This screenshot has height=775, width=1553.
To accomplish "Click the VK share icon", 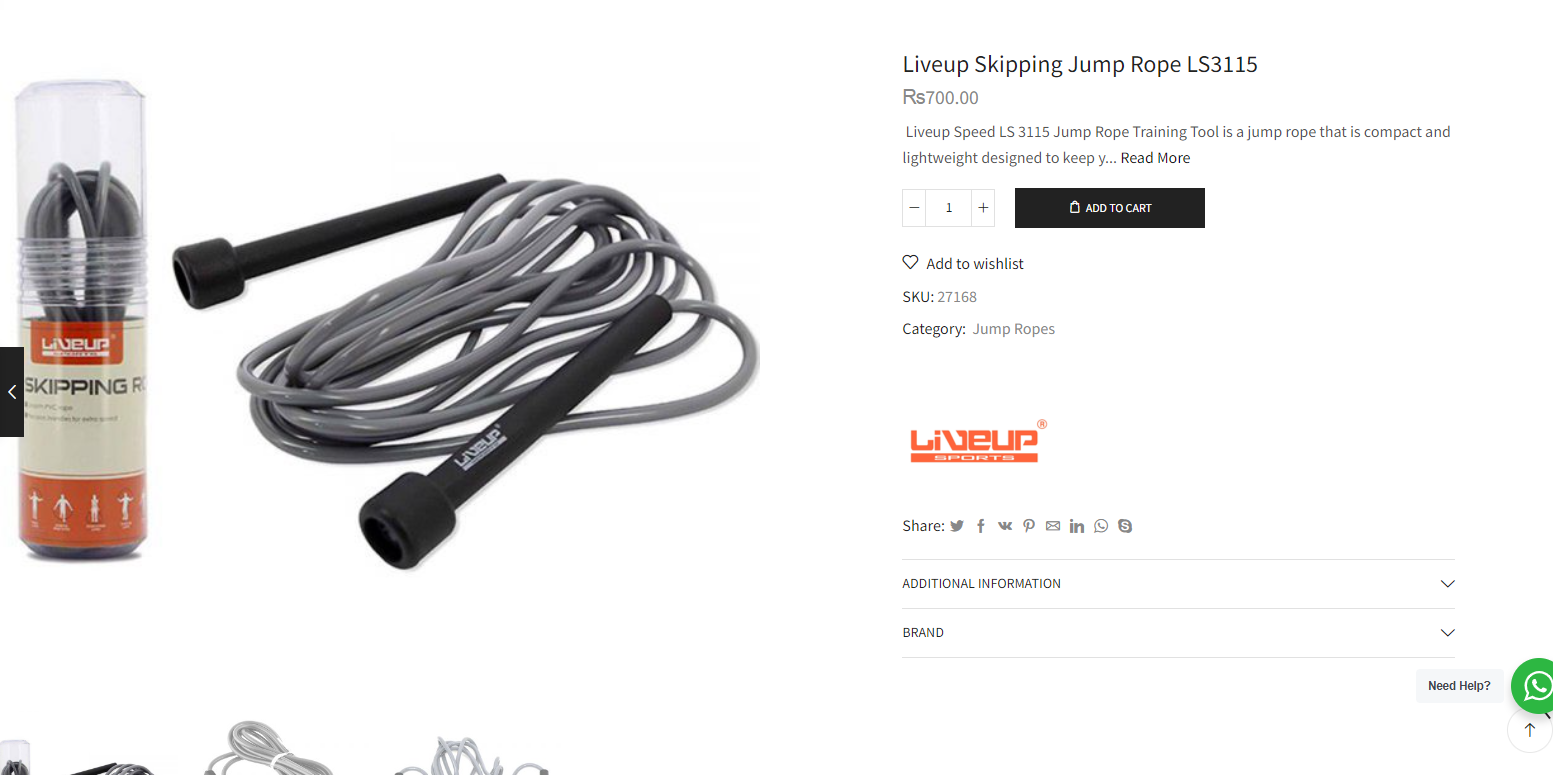I will [1005, 526].
